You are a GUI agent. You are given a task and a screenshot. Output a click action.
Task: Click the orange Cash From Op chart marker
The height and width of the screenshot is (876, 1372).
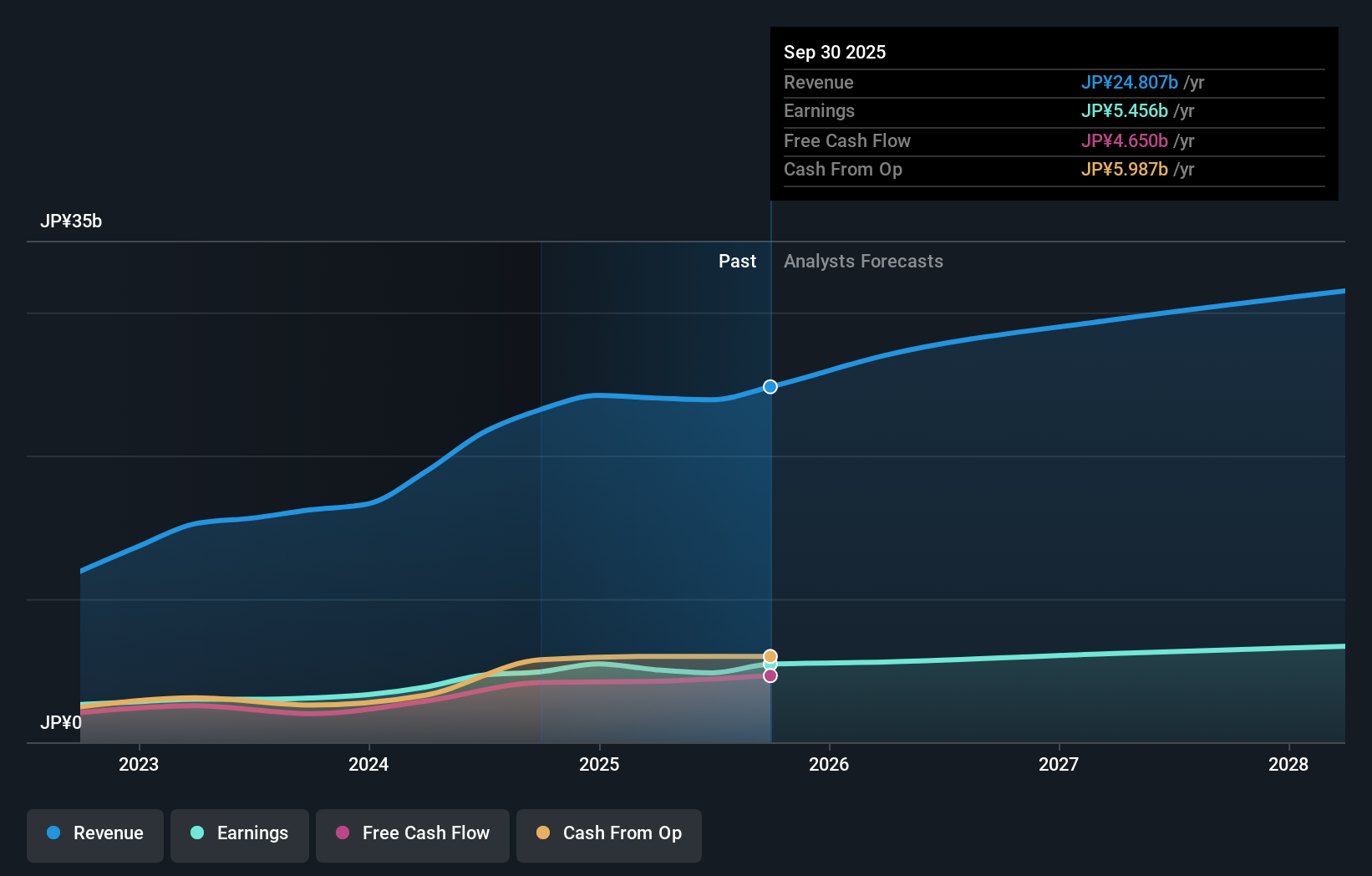(770, 655)
